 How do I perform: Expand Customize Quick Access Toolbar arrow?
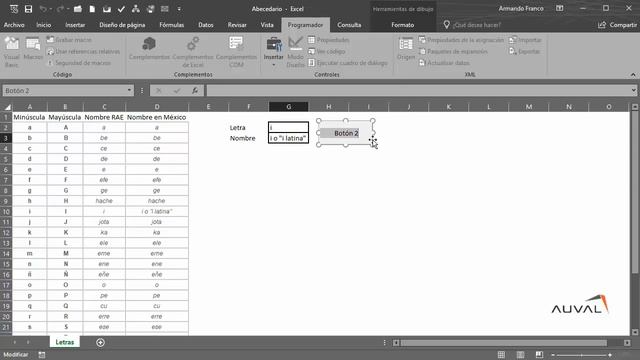coord(179,9)
